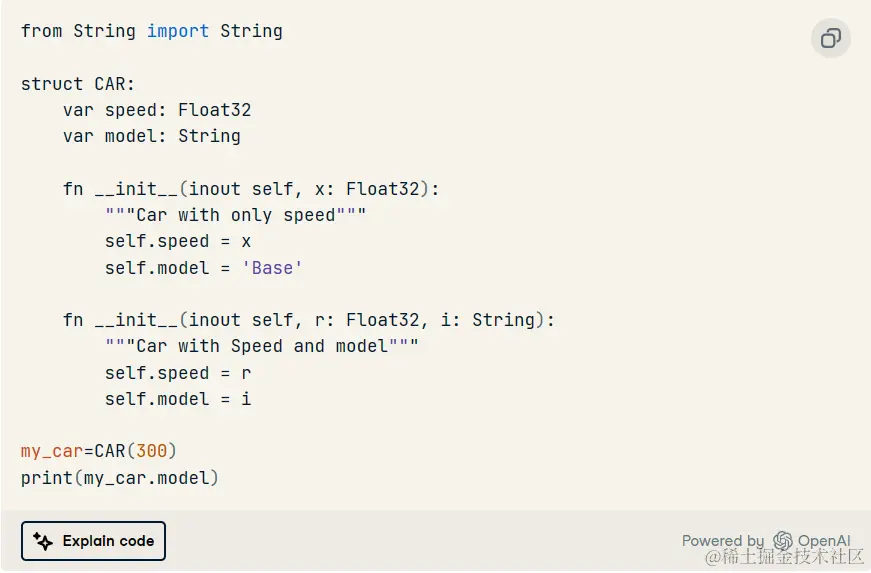
Task: Click the purple 'Base' string literal
Action: tap(272, 268)
